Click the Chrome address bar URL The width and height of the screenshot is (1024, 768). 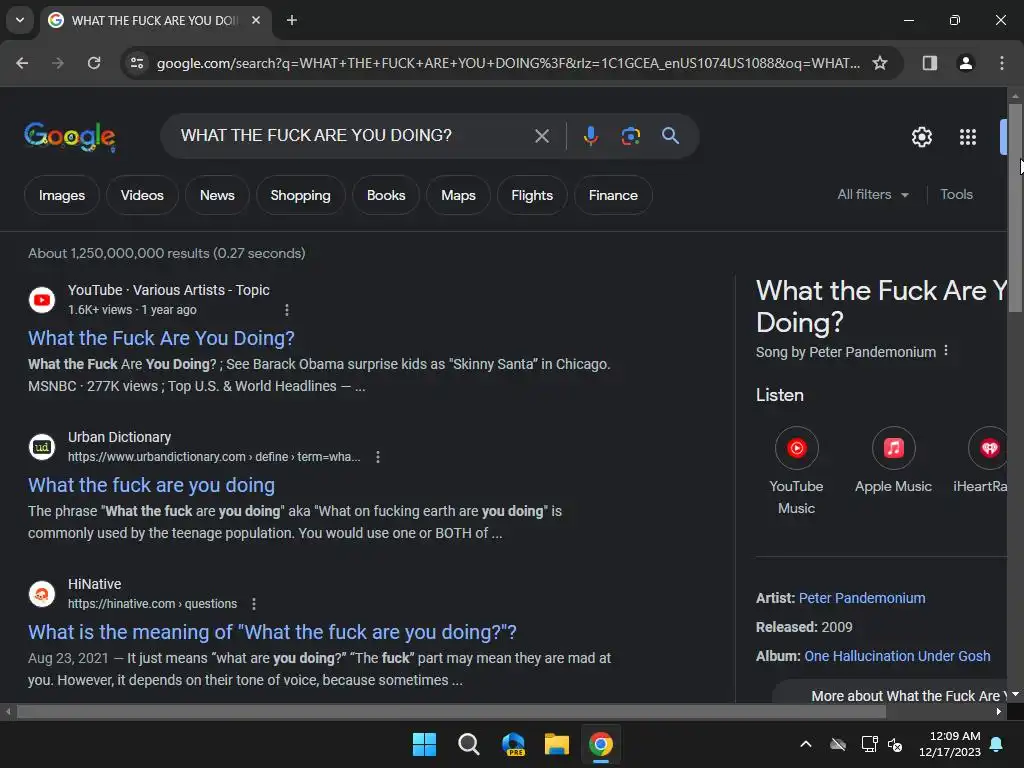tap(508, 63)
